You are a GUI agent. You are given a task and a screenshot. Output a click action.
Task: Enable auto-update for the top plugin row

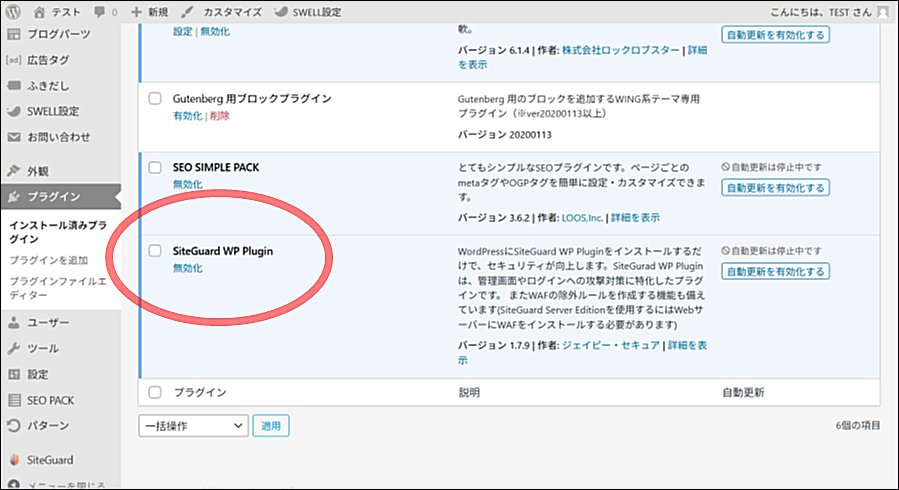pos(775,35)
